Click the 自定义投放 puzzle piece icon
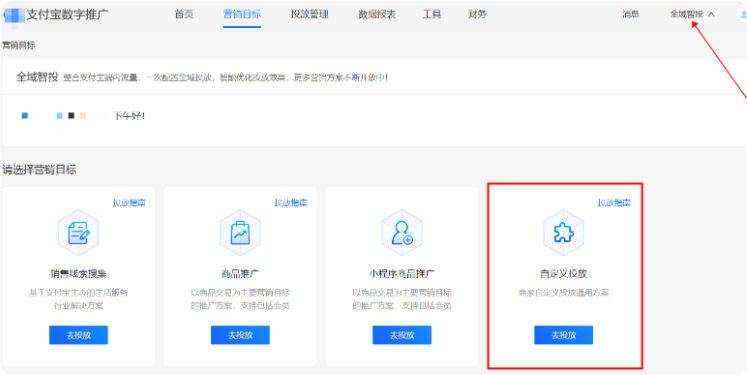Screen dimensions: 747x375 point(564,233)
